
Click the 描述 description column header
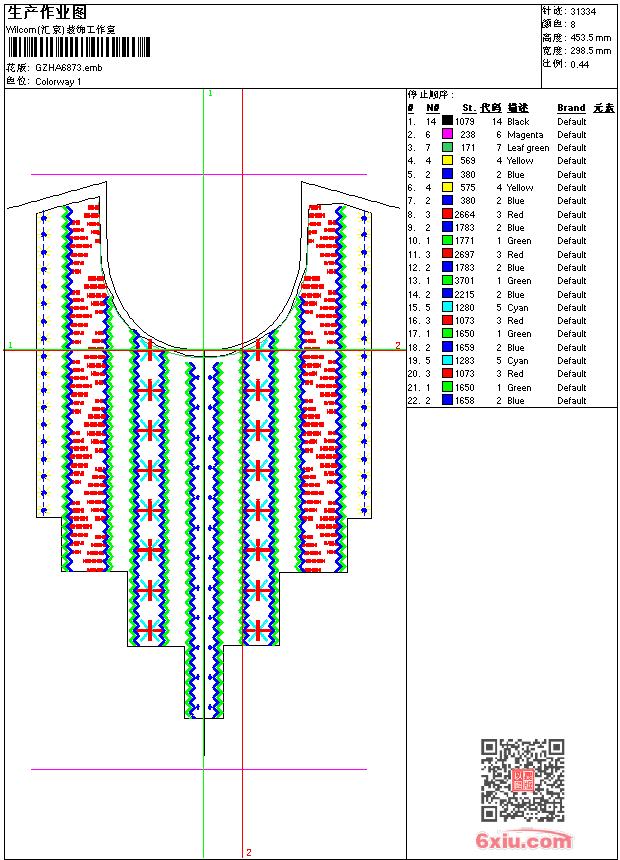tap(517, 108)
